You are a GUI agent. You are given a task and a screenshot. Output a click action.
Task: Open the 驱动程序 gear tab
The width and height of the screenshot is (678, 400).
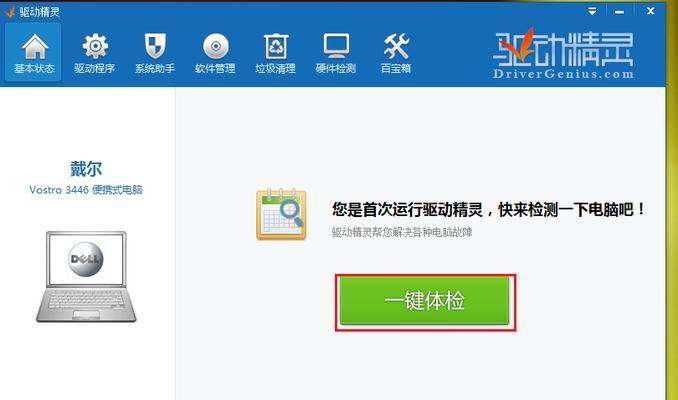(94, 54)
